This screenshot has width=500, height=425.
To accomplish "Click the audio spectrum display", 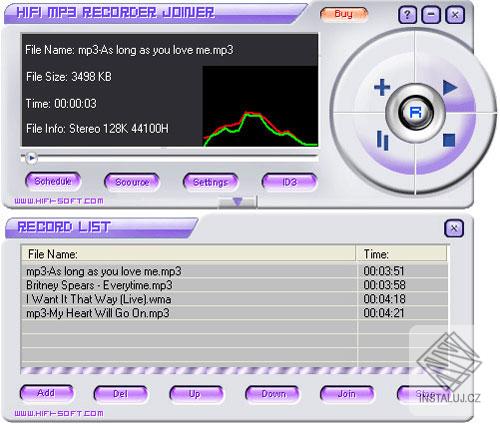I will [260, 106].
